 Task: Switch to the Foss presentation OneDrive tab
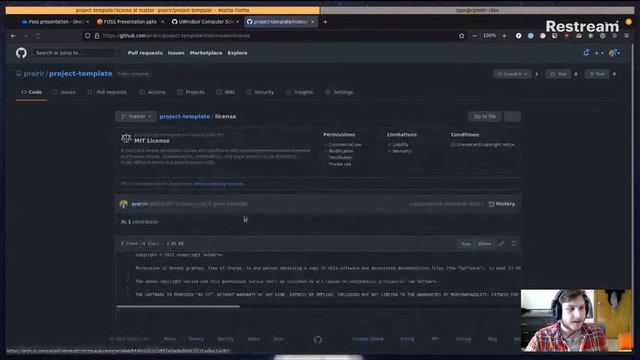(x=55, y=22)
